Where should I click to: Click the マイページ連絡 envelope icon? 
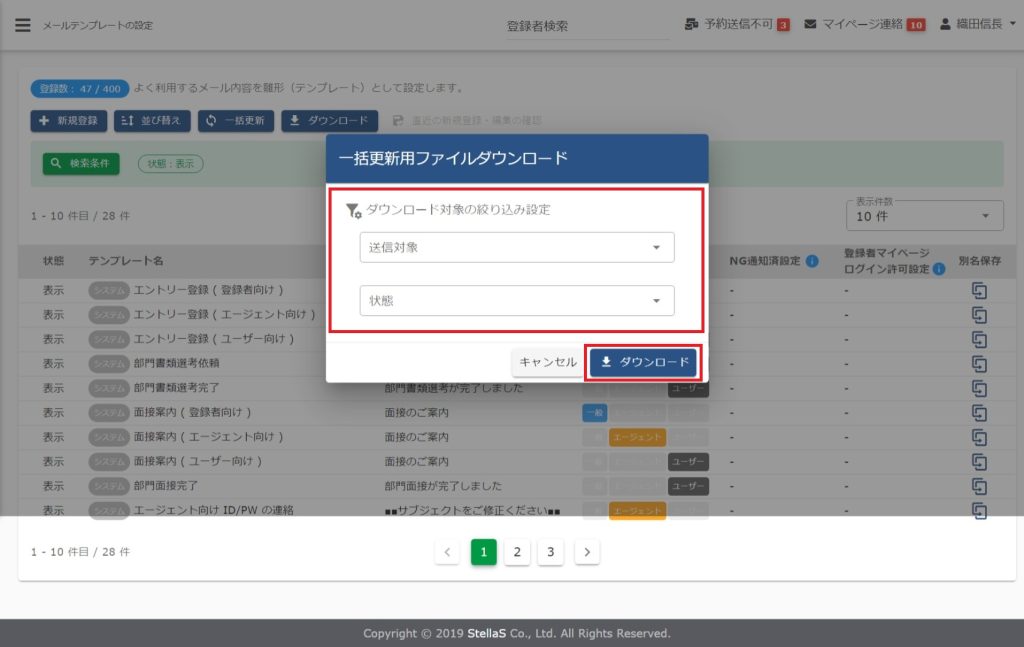tap(810, 24)
